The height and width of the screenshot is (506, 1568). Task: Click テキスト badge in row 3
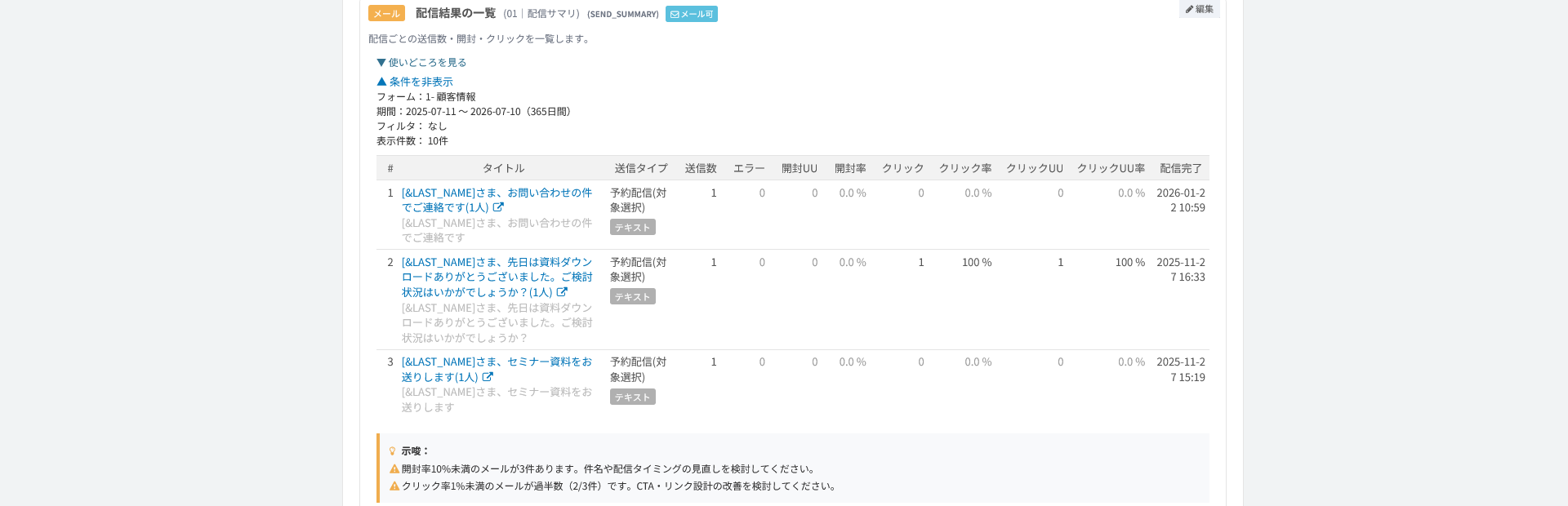coord(633,397)
